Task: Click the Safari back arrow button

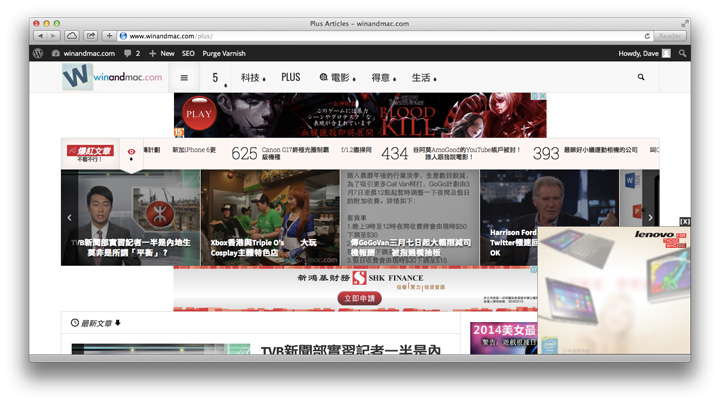Action: pos(41,35)
